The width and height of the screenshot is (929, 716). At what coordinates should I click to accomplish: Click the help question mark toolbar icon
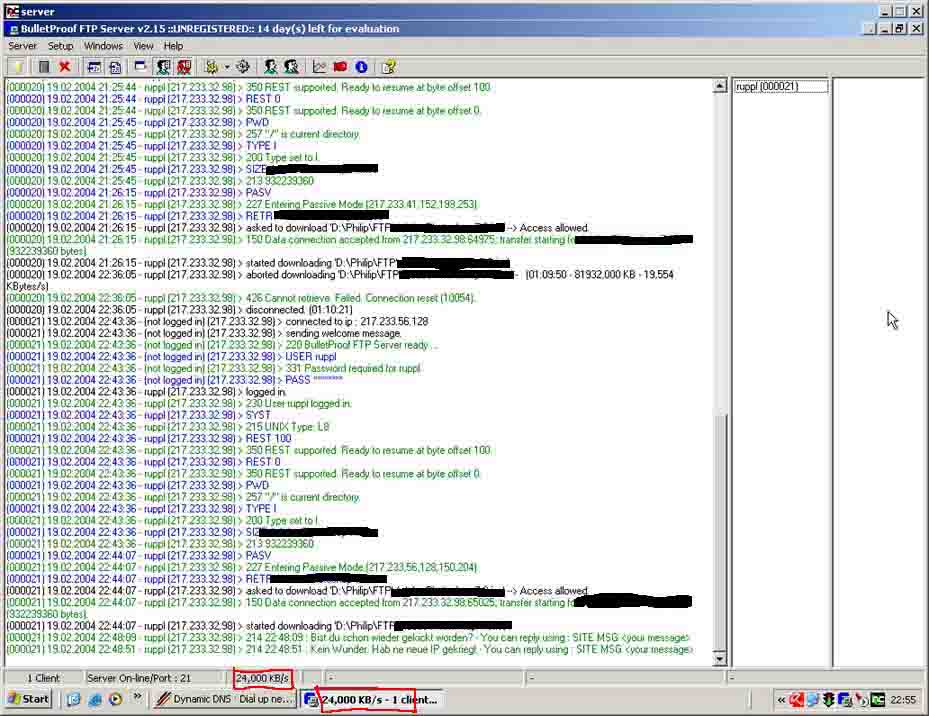click(x=389, y=66)
